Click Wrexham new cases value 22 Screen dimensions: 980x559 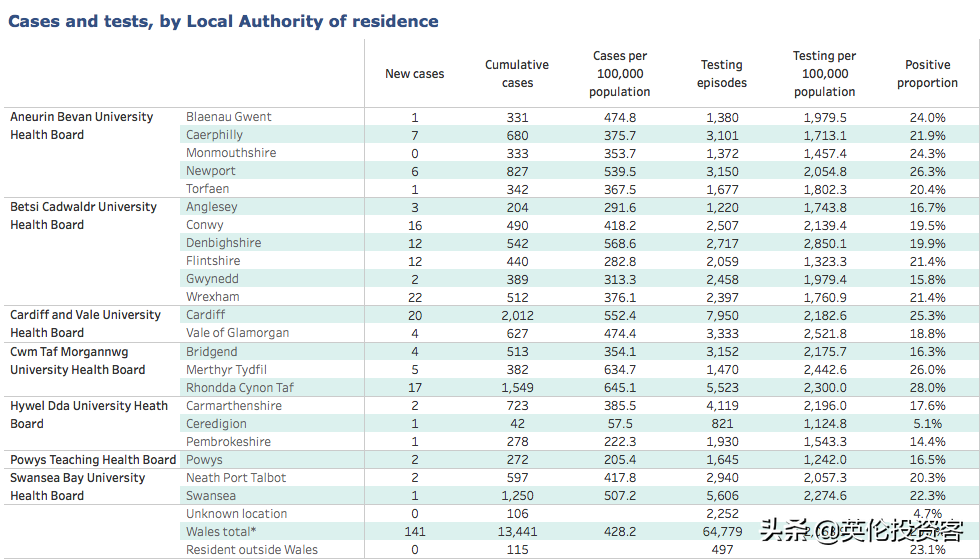tap(415, 298)
